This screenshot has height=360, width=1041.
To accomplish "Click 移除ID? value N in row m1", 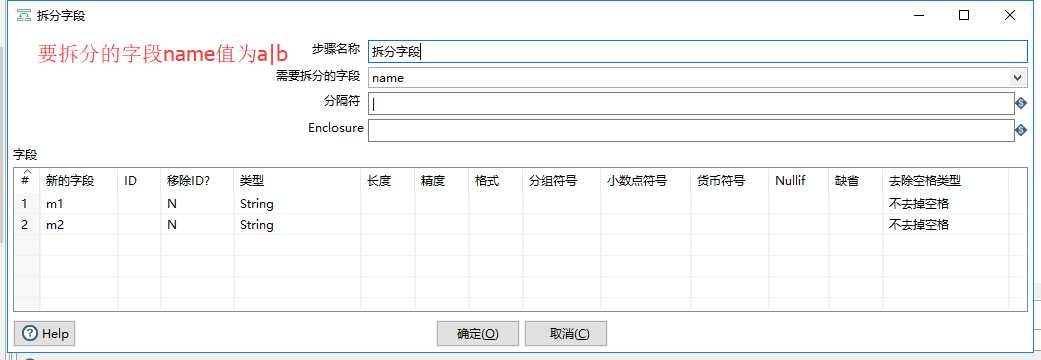I will click(197, 204).
